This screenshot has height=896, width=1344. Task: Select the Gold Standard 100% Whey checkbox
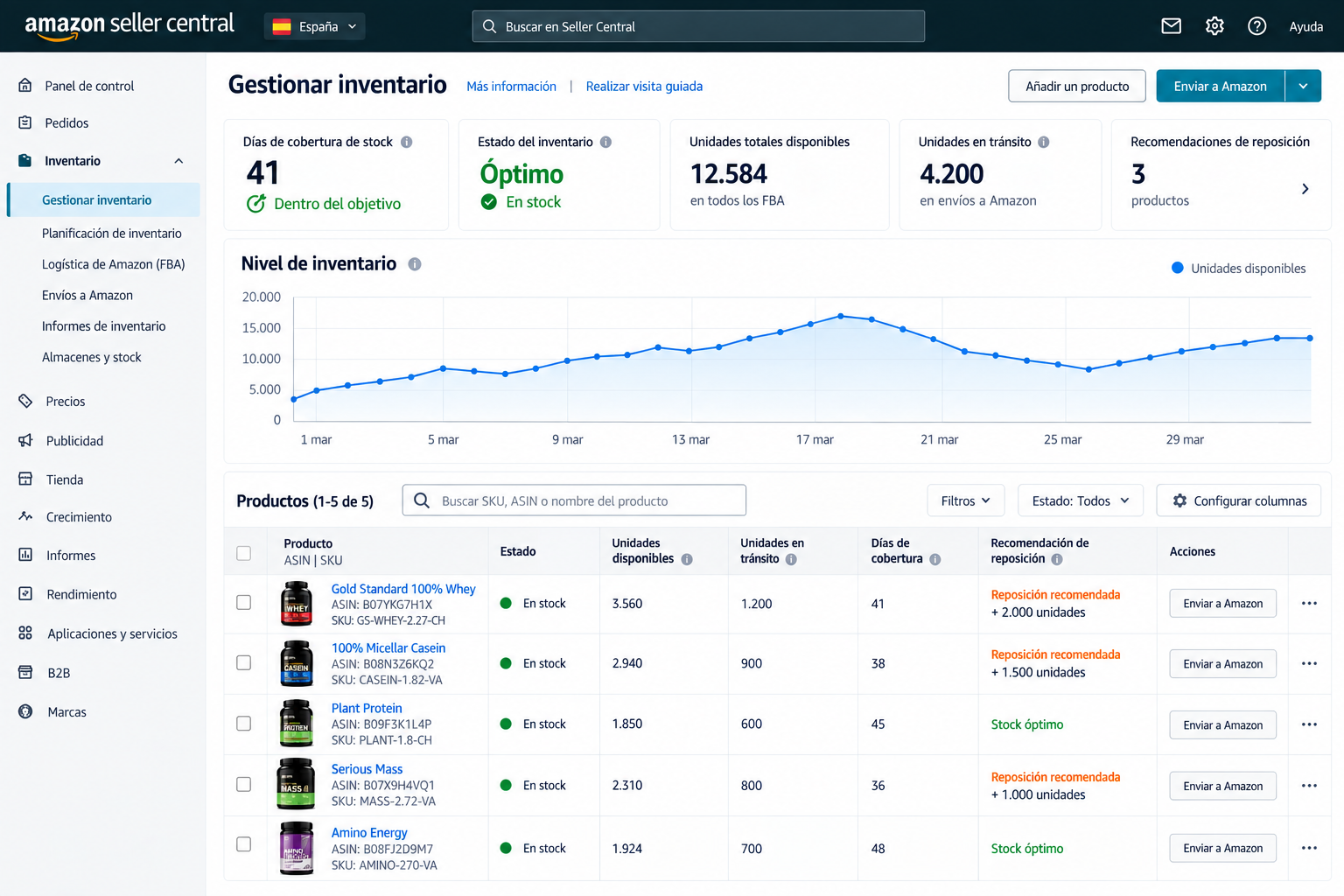pyautogui.click(x=244, y=603)
